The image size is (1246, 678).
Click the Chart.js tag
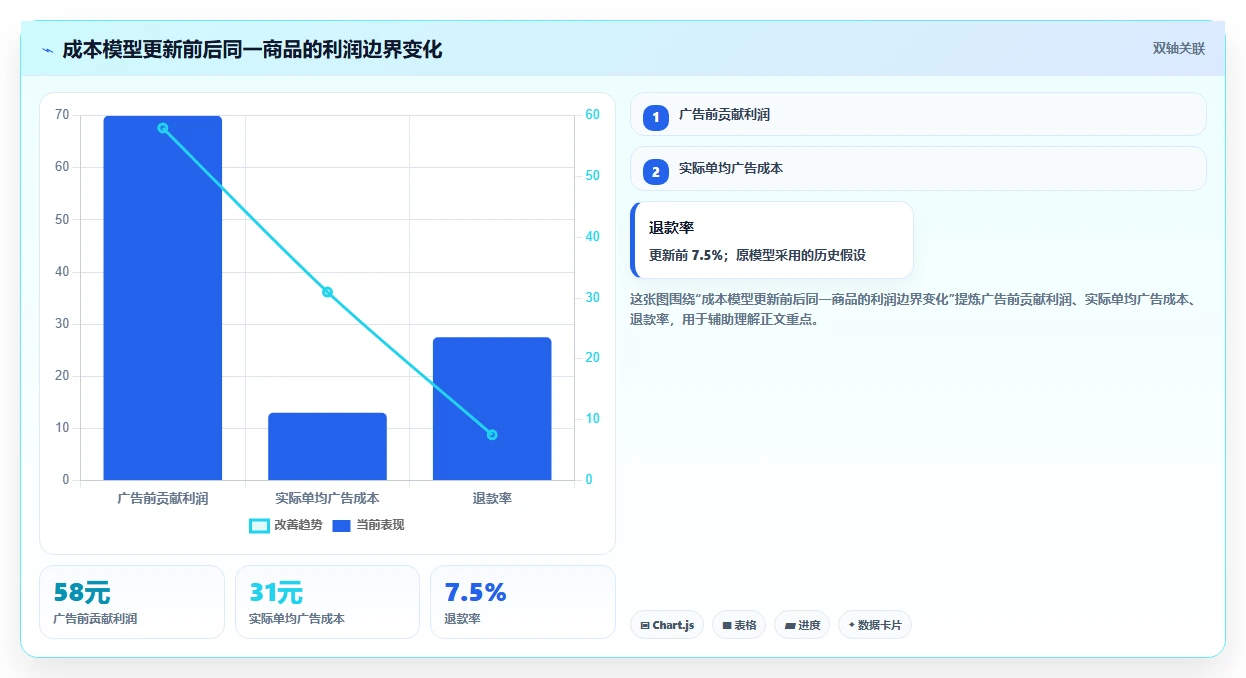click(x=667, y=625)
